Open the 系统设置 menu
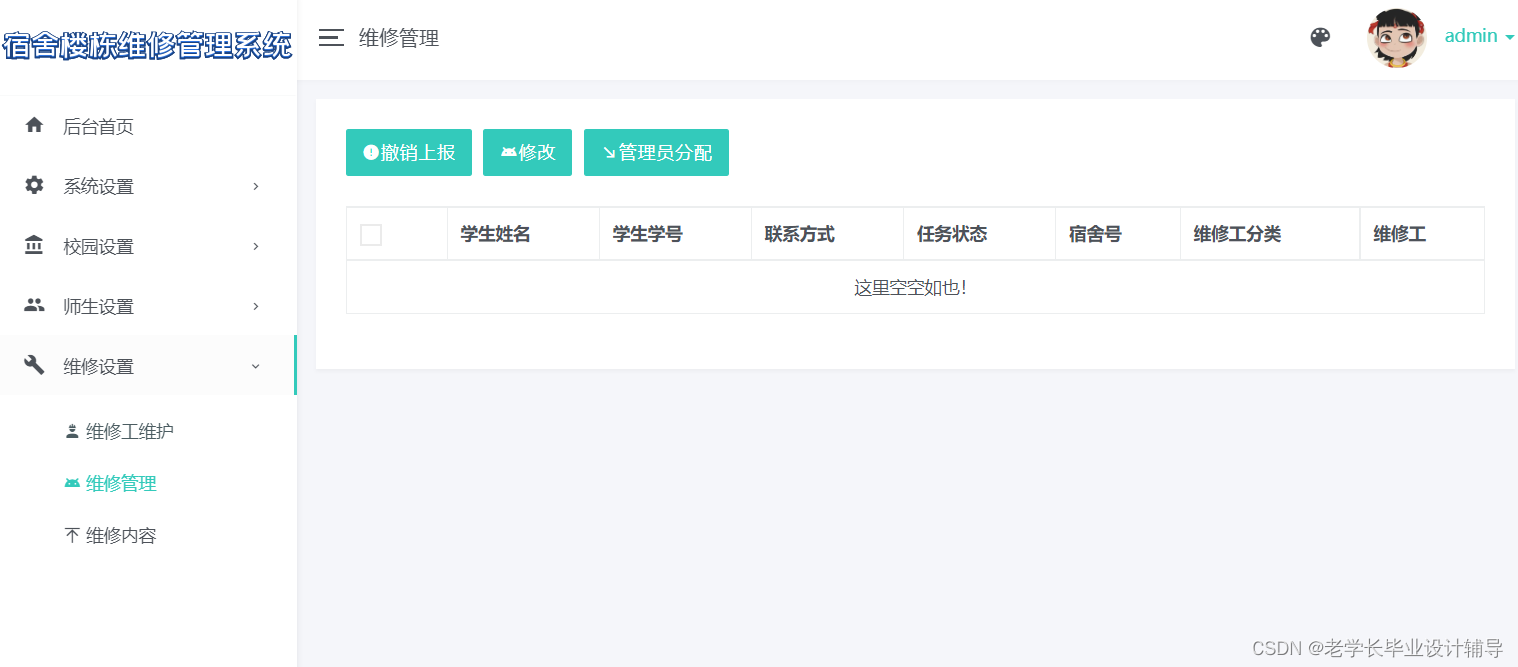 148,186
